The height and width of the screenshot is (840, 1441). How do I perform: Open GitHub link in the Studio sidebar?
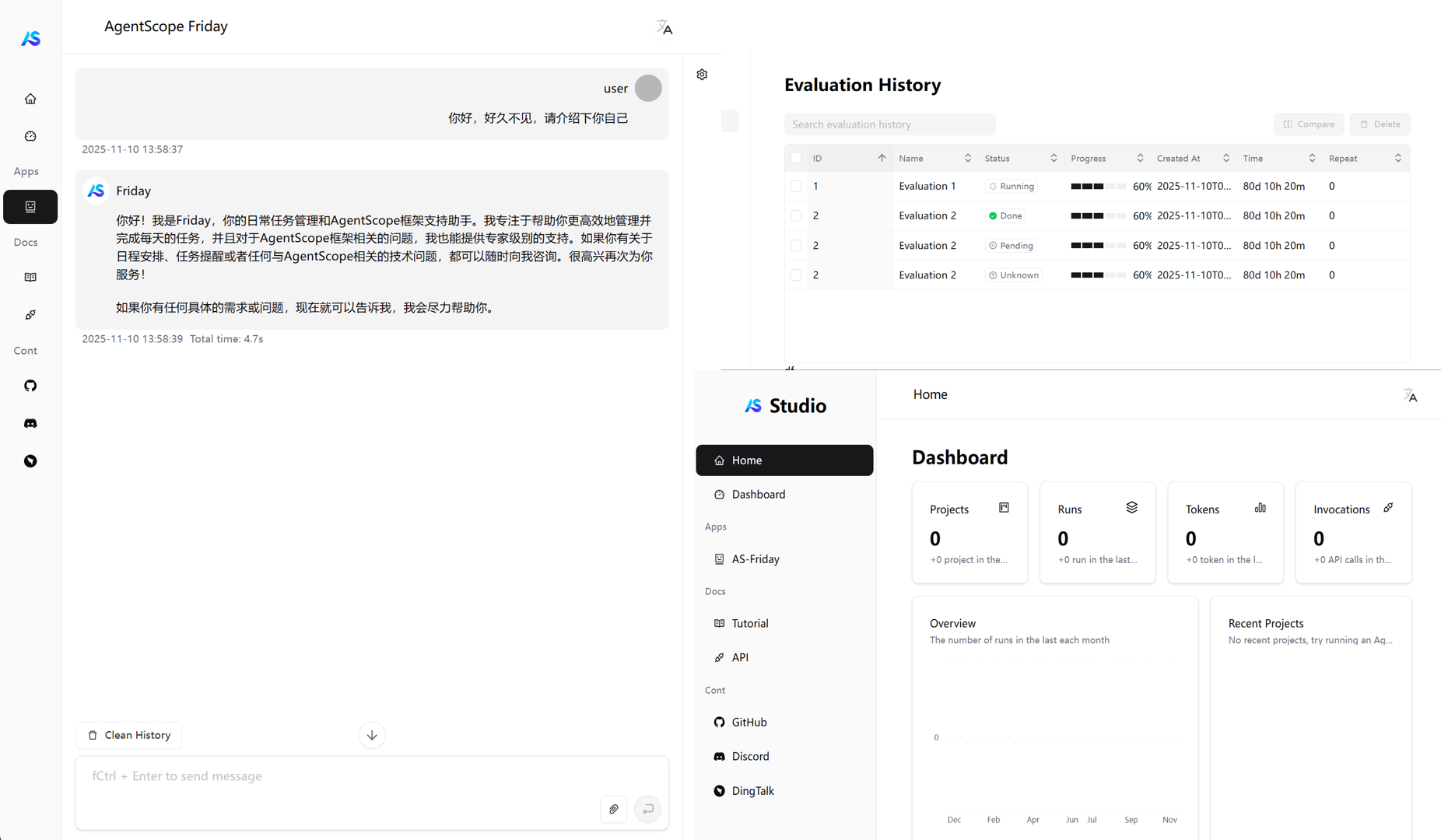(x=784, y=722)
